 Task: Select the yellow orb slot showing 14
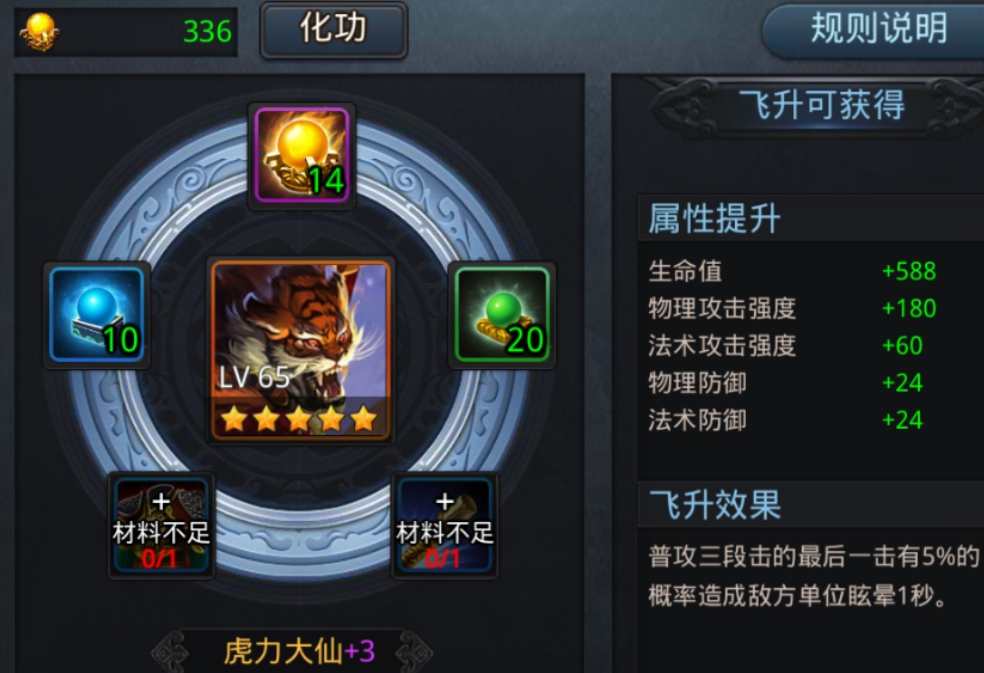click(302, 156)
